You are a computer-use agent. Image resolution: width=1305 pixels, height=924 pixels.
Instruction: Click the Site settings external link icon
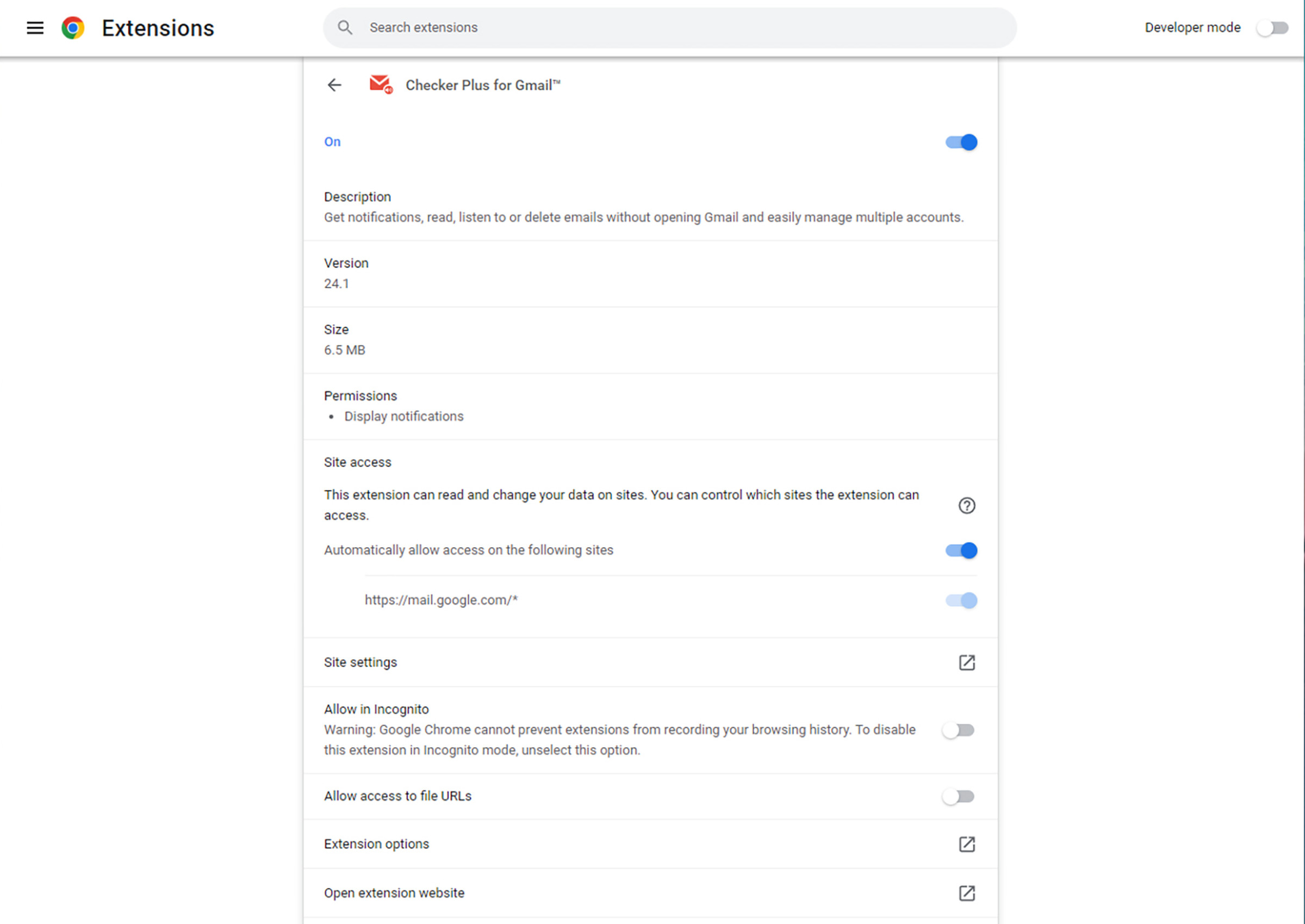pyautogui.click(x=966, y=662)
